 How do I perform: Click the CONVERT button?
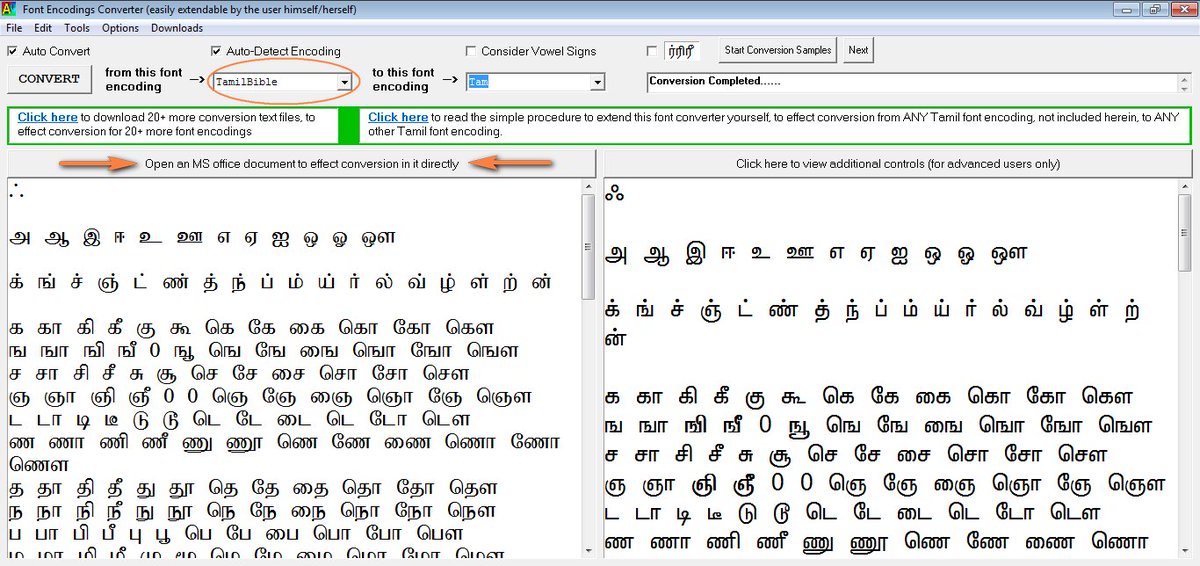(49, 79)
